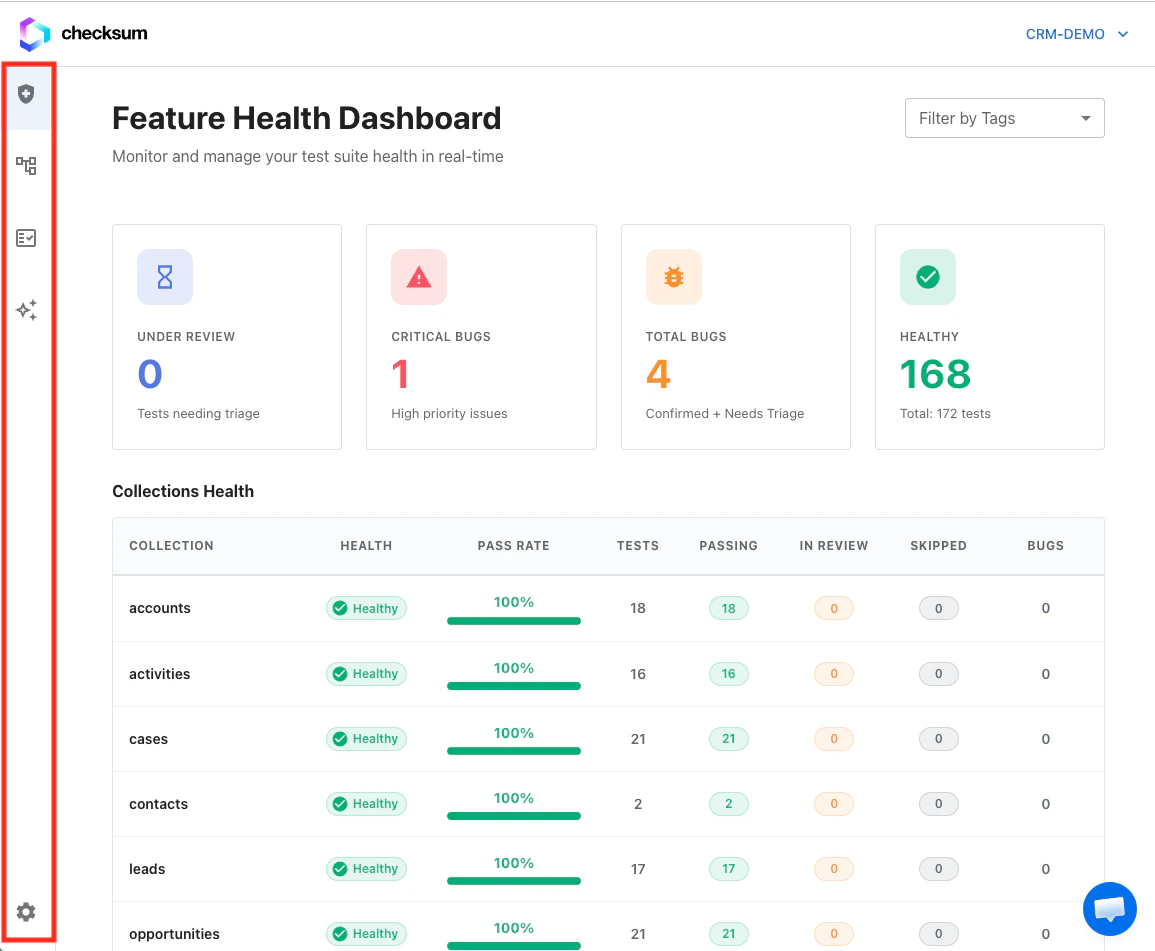
Task: Click the skipped count for leads
Action: pos(938,869)
